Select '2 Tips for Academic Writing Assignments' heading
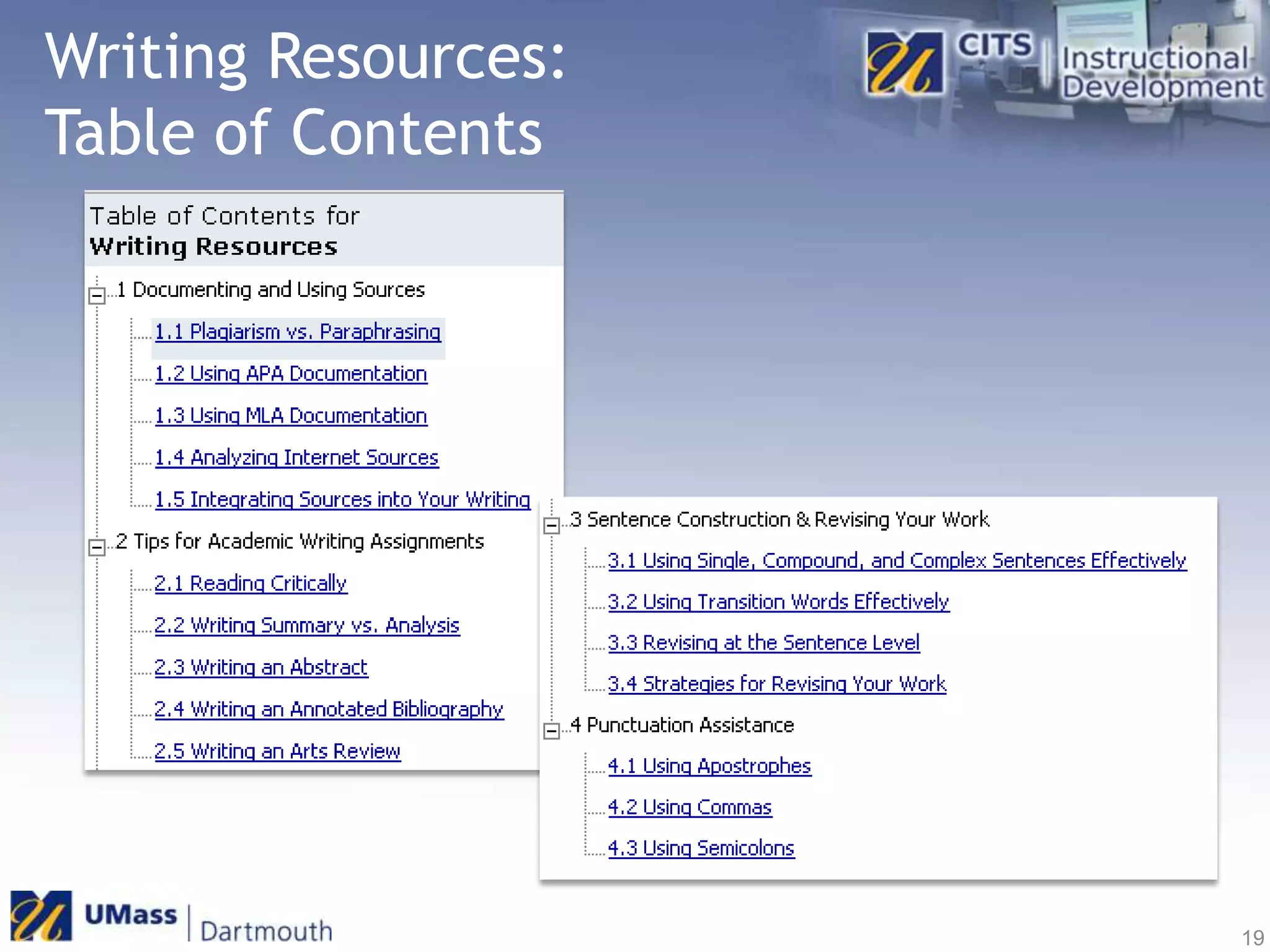The height and width of the screenshot is (952, 1270). pos(300,542)
